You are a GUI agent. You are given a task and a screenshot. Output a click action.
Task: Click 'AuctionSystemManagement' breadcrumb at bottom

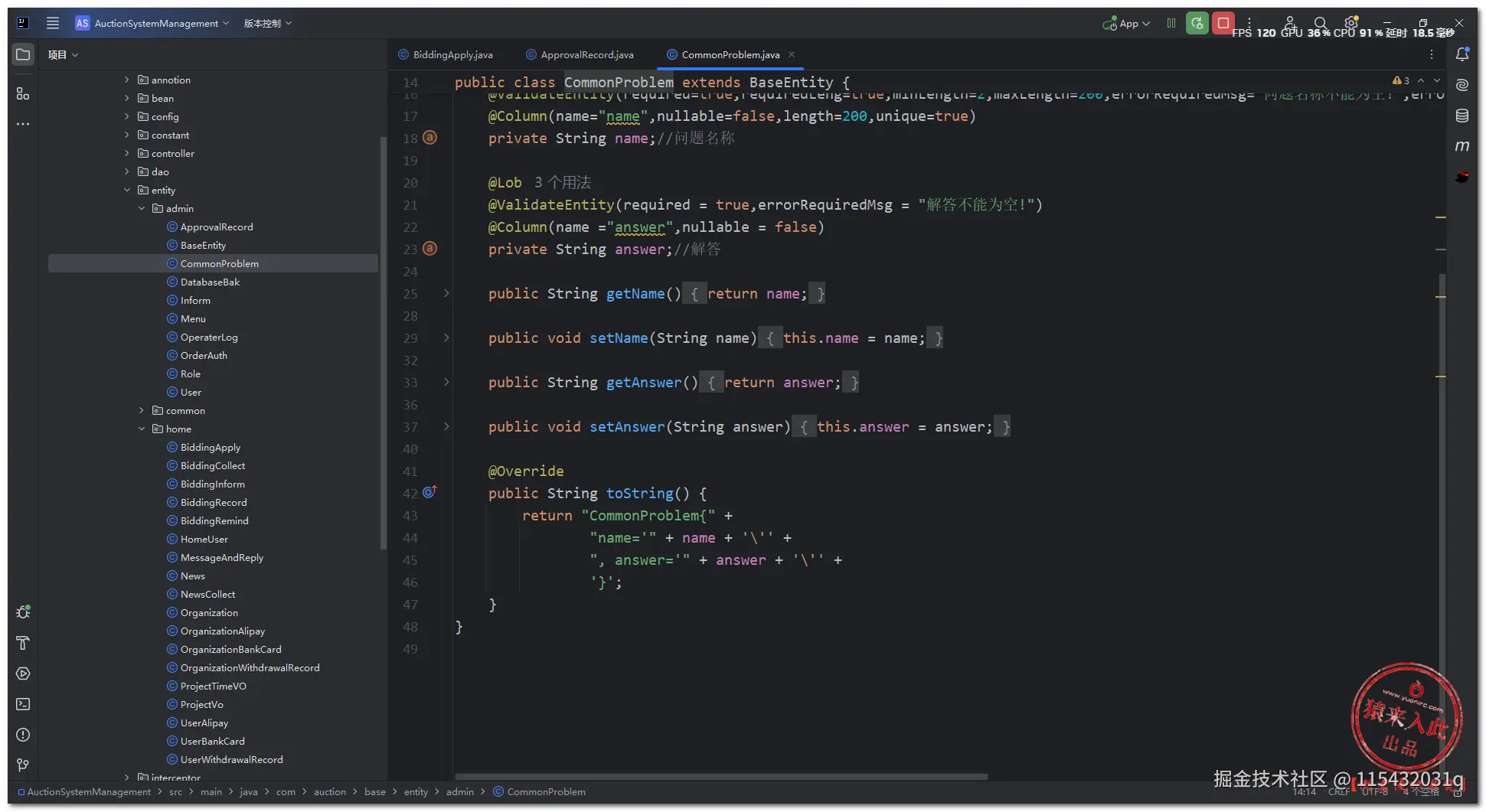pos(84,792)
